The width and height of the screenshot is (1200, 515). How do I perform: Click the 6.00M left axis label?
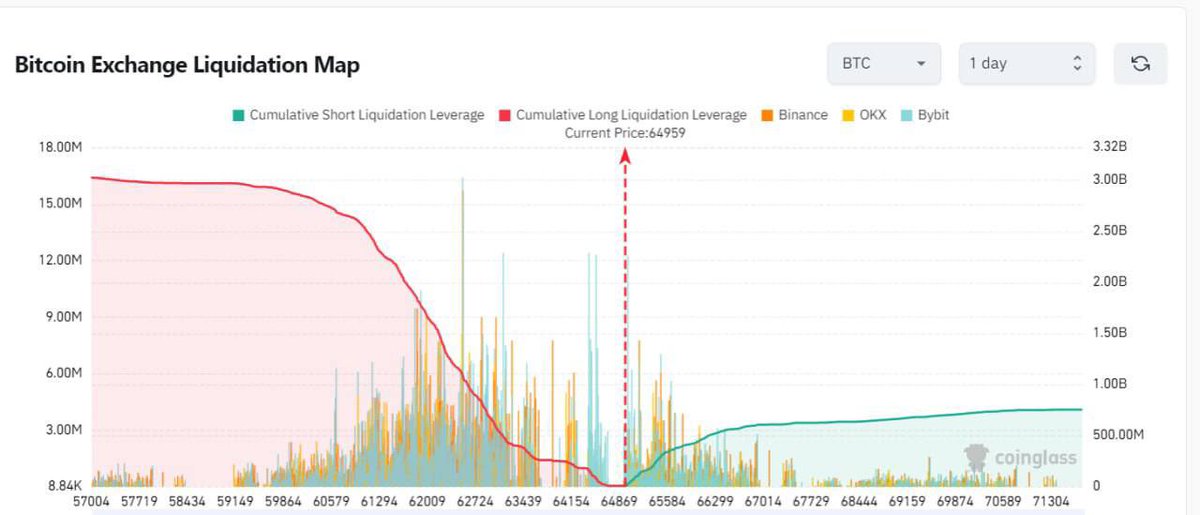pos(64,373)
